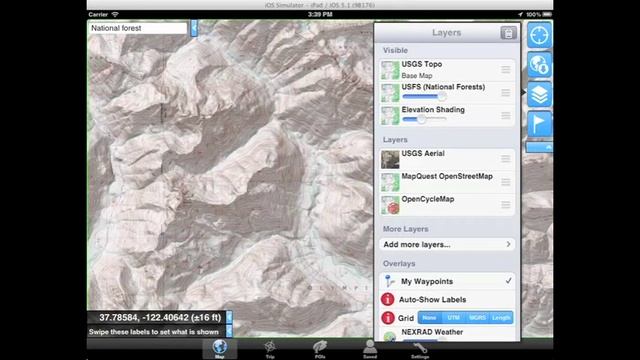Tap the reorder handle for Elevation Shading
Image resolution: width=640 pixels, height=360 pixels.
pos(506,116)
